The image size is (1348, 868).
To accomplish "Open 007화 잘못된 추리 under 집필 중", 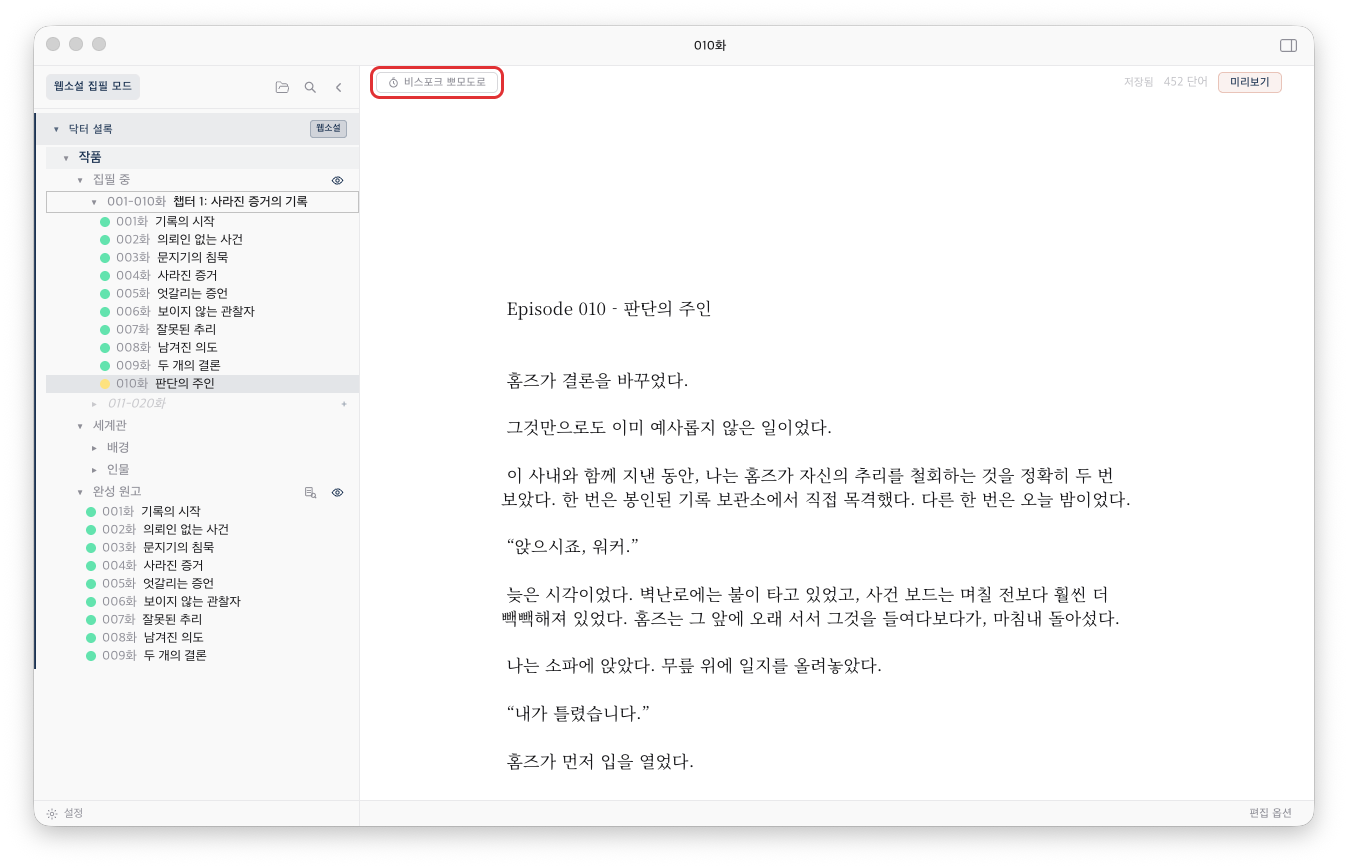I will [x=202, y=330].
